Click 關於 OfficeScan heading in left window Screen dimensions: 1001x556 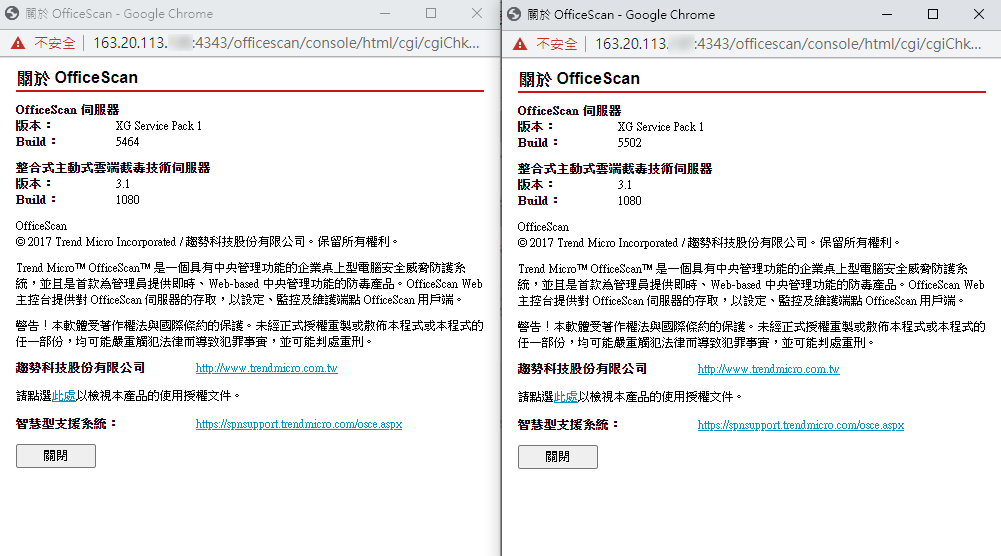click(77, 78)
